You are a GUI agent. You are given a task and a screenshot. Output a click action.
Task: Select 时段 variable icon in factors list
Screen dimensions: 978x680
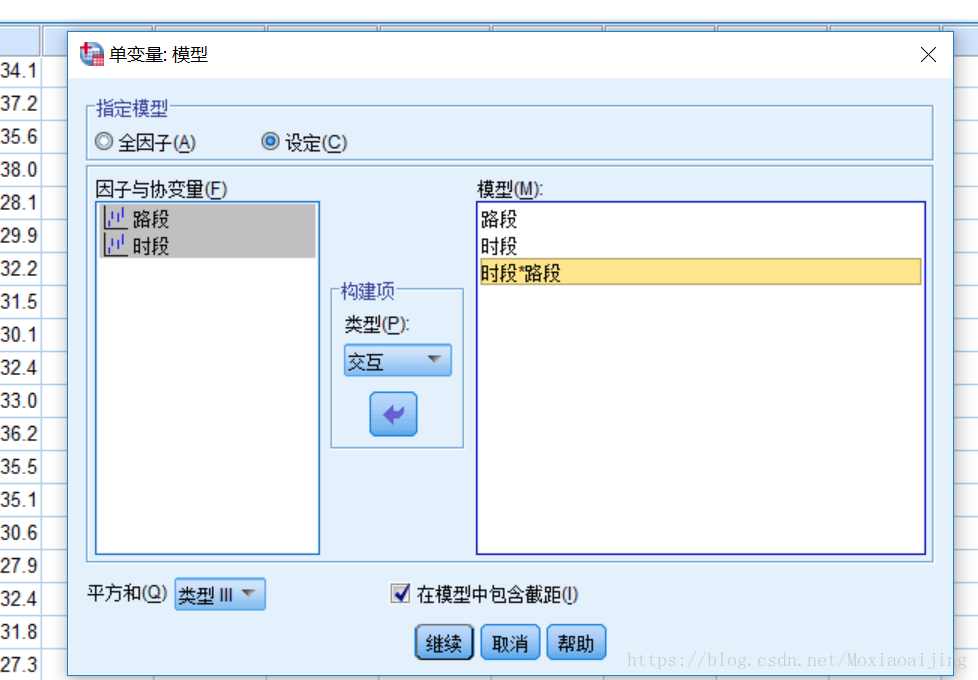[x=115, y=245]
